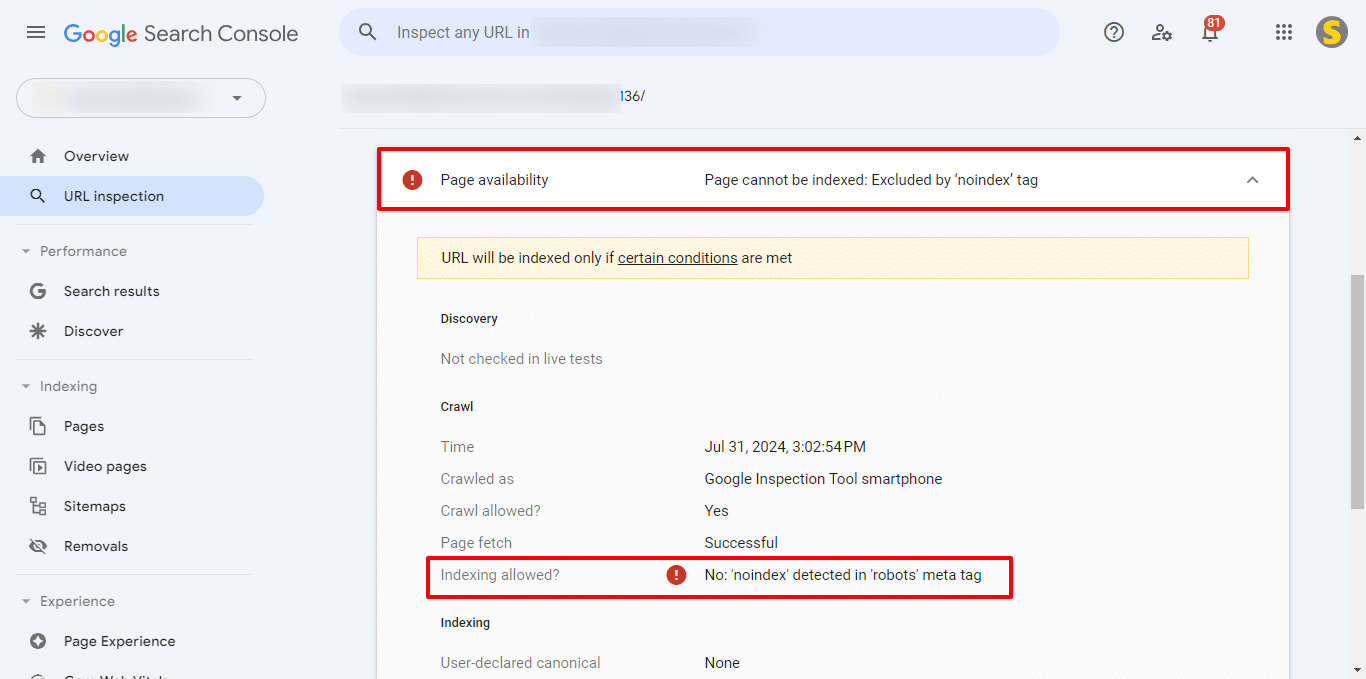
Task: Click the URL inspection magnifier icon
Action: click(38, 196)
